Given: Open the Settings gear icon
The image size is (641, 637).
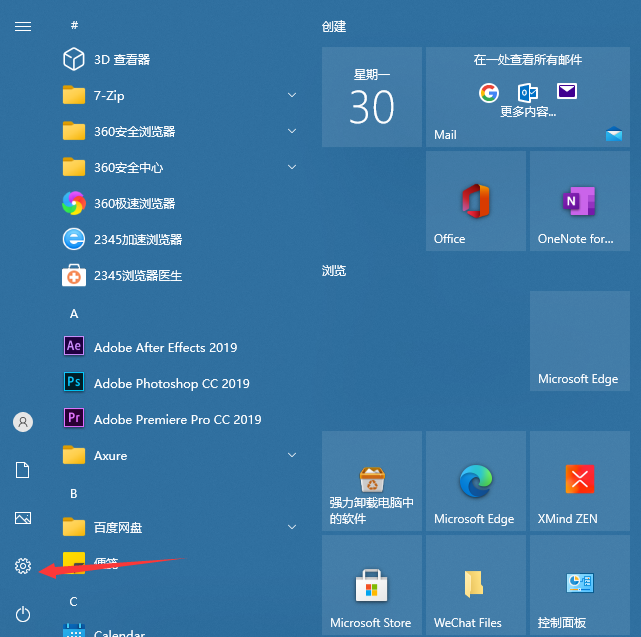Looking at the screenshot, I should (x=23, y=567).
